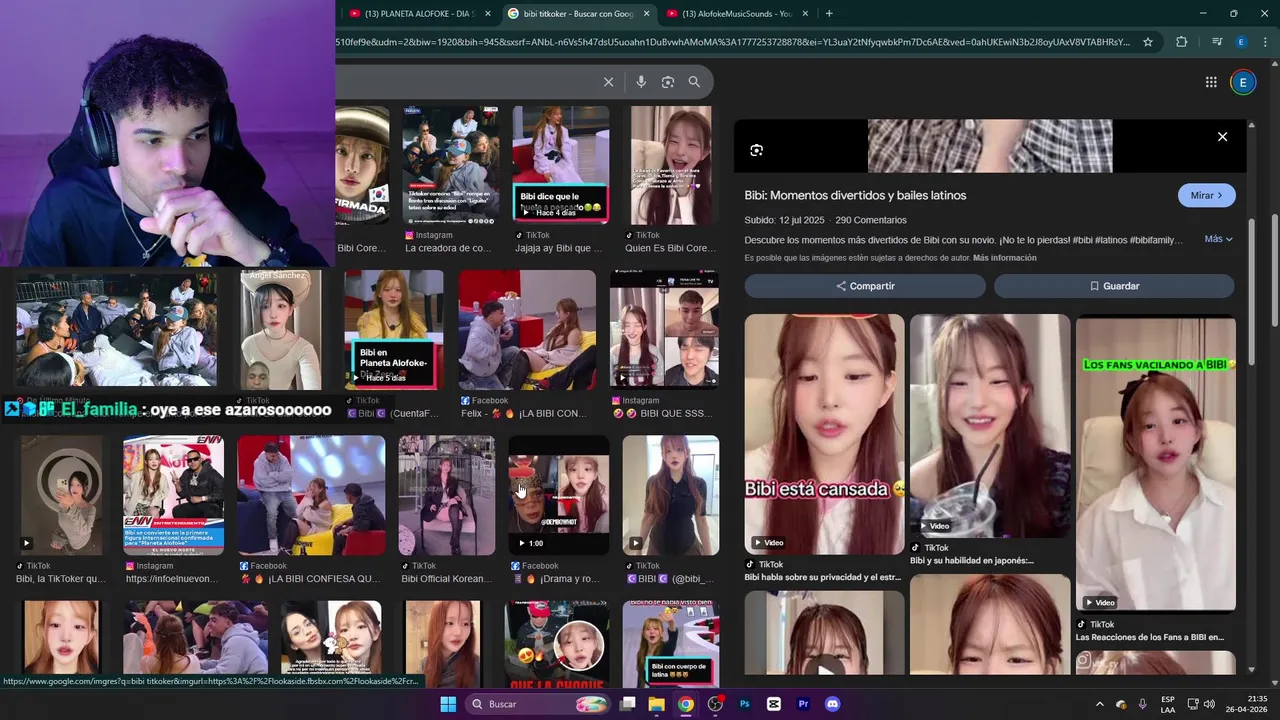Open File Explorer from the taskbar

[657, 704]
